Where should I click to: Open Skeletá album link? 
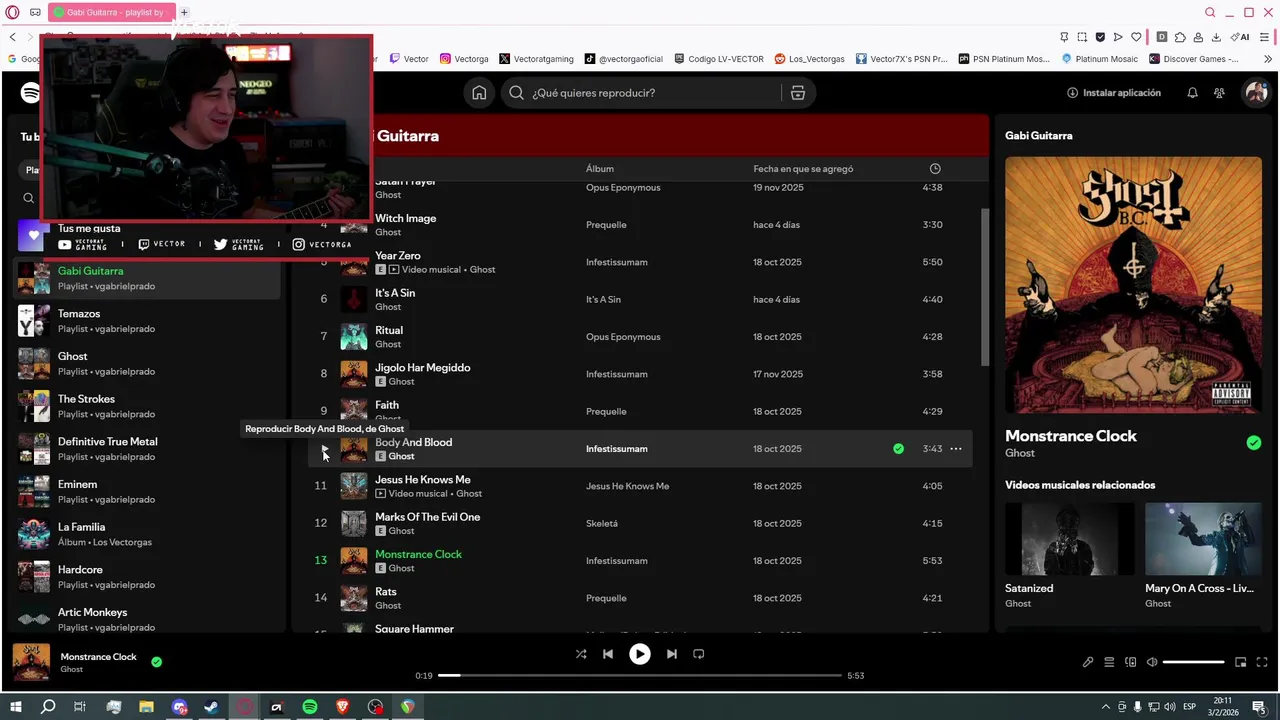(x=602, y=524)
